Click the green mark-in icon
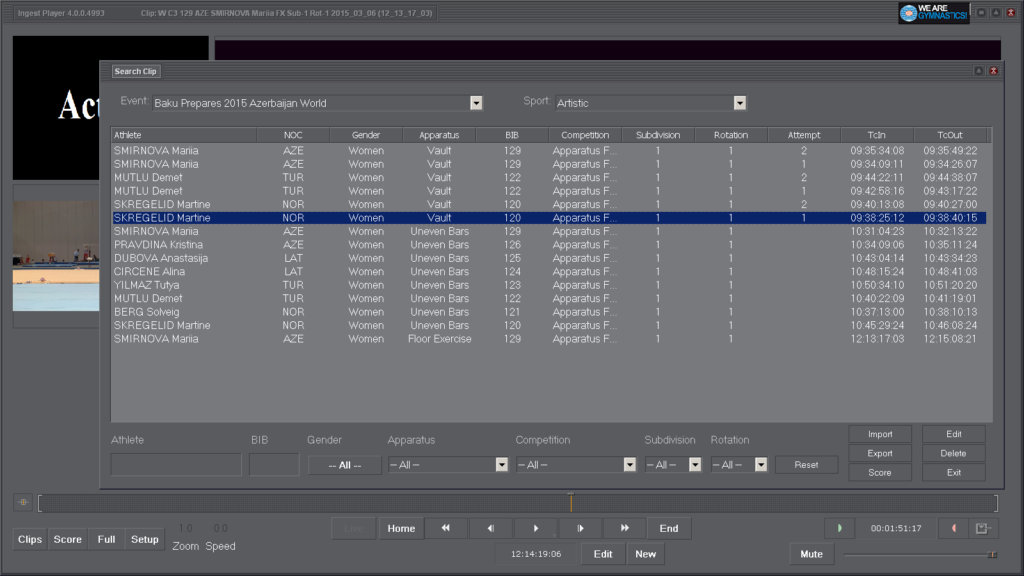The image size is (1024, 576). click(x=839, y=528)
